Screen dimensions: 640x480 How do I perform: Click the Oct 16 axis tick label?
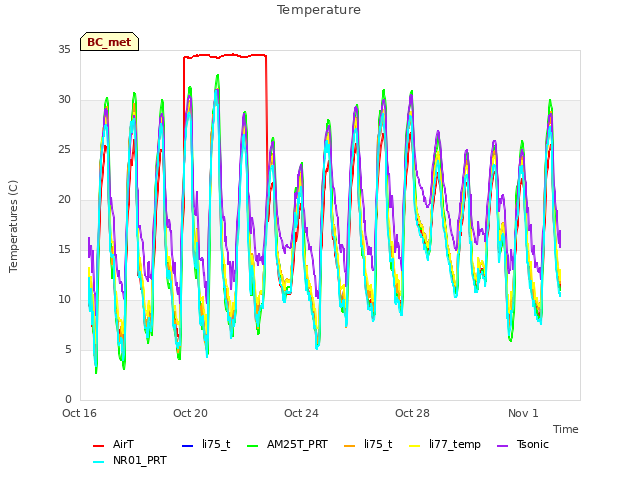pos(79,413)
